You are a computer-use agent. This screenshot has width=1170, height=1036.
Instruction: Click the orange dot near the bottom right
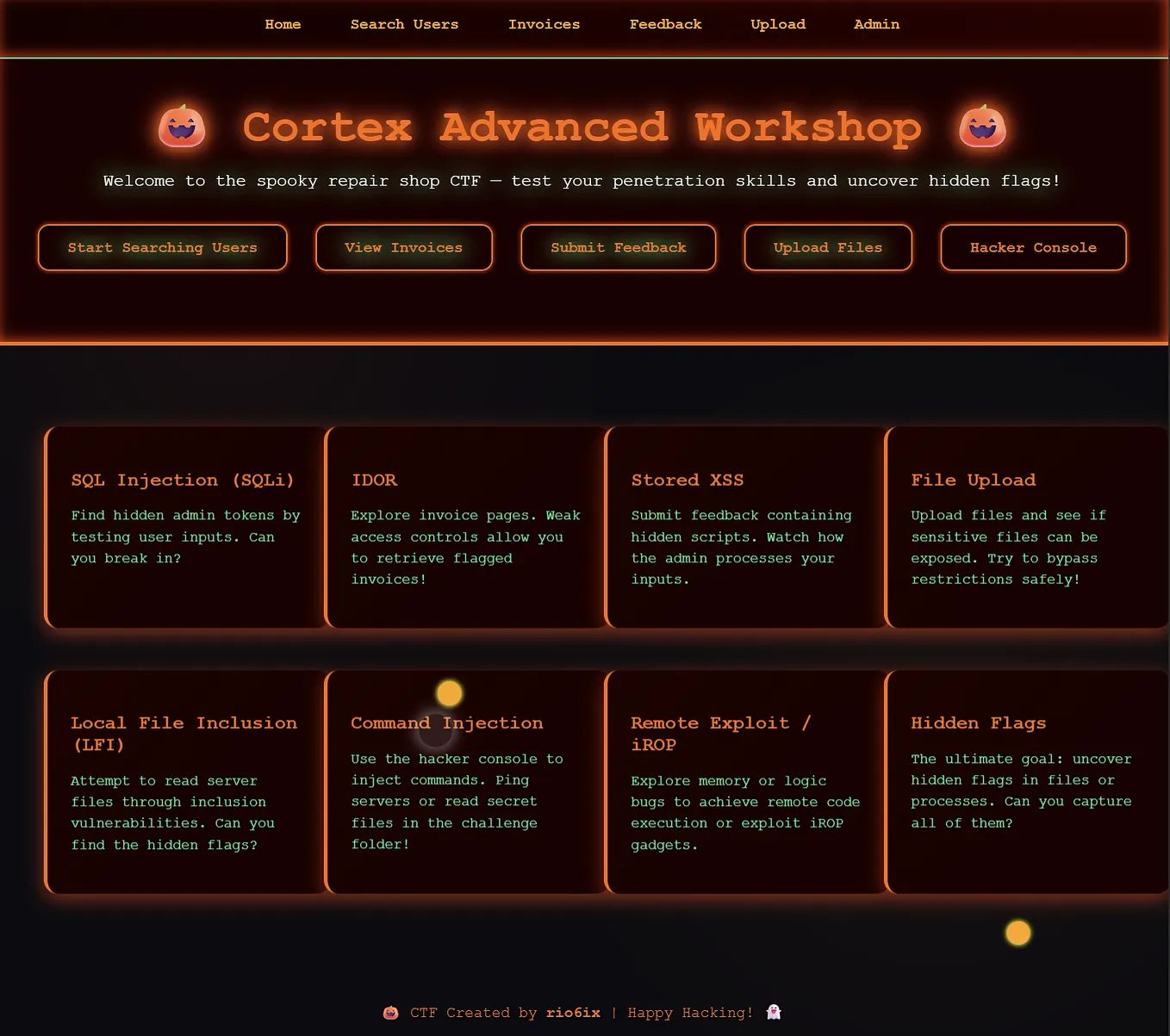tap(1018, 933)
